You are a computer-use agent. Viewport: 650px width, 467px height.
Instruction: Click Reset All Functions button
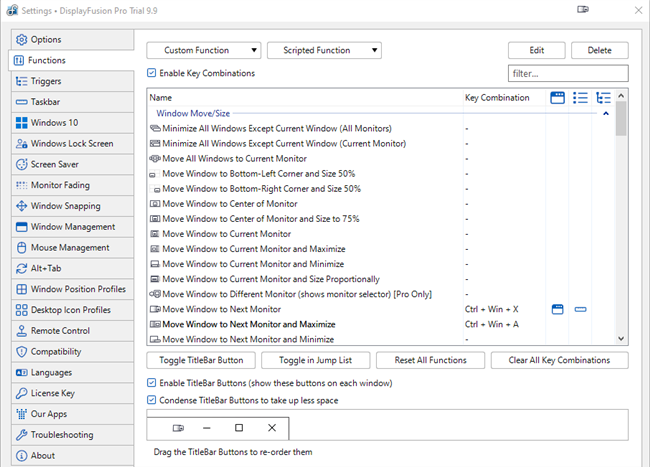(430, 360)
